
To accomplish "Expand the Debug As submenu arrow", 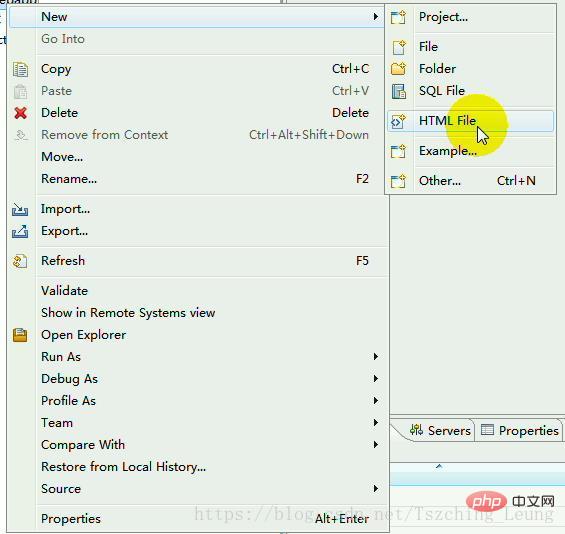I will coord(375,379).
